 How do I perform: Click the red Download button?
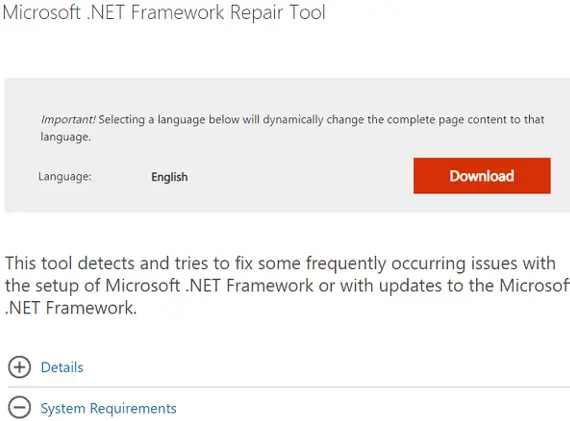(482, 176)
